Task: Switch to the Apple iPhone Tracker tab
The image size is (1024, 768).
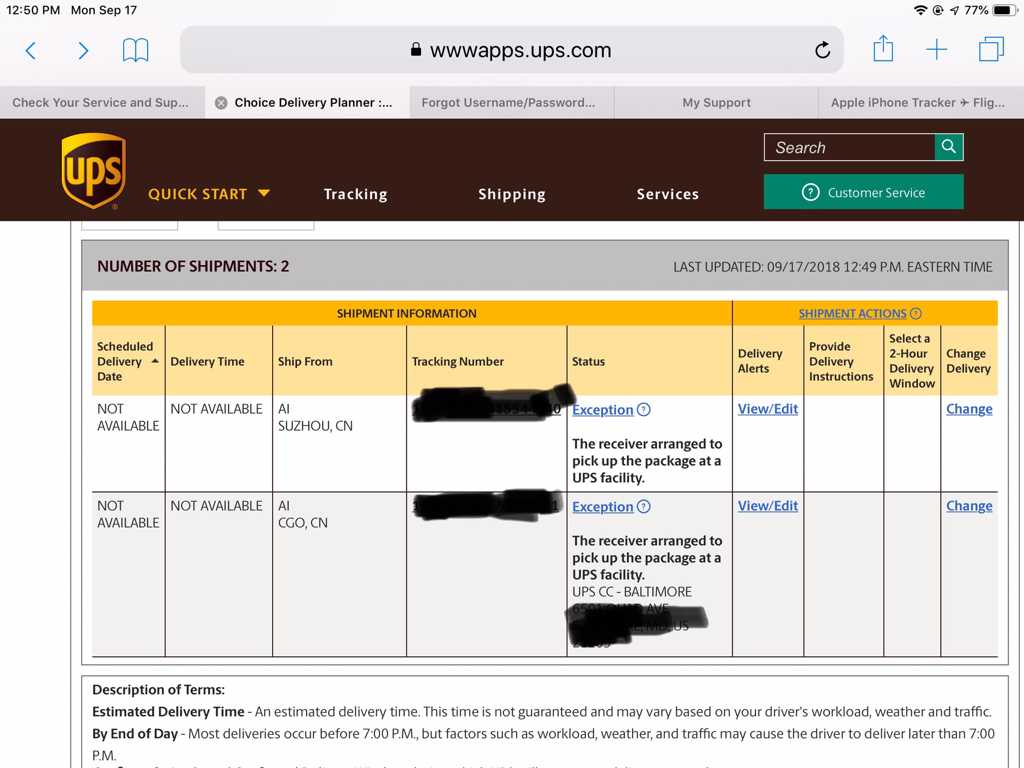Action: (x=921, y=103)
